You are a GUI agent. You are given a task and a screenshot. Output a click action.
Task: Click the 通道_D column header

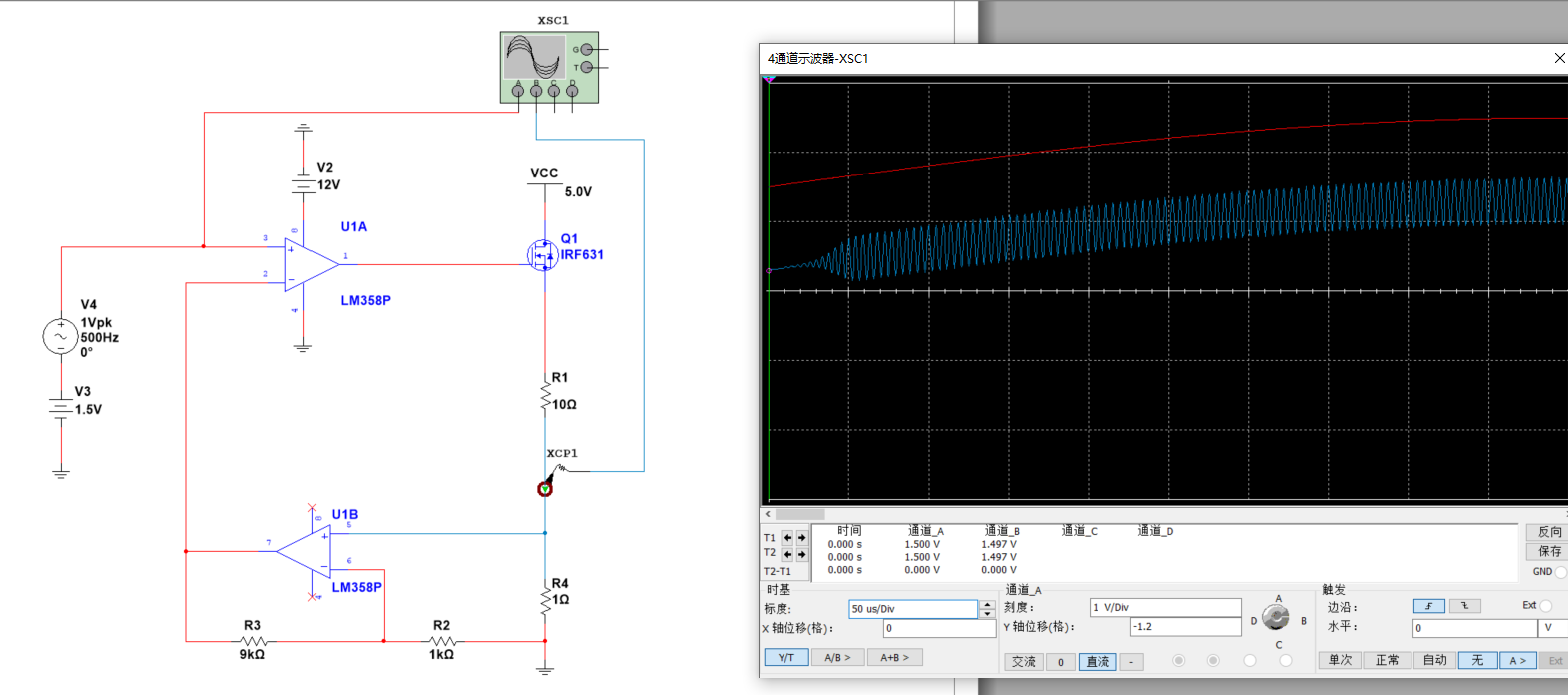[x=1155, y=531]
